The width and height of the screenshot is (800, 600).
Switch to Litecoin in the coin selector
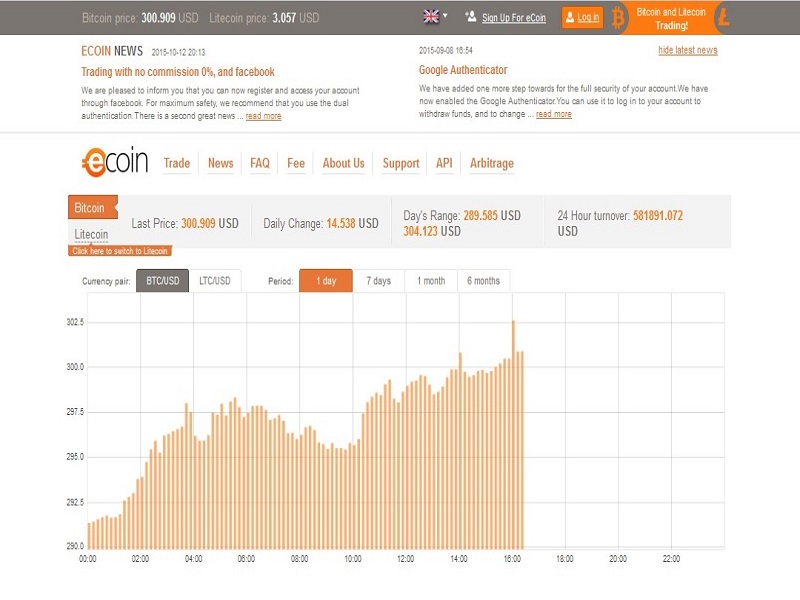91,234
